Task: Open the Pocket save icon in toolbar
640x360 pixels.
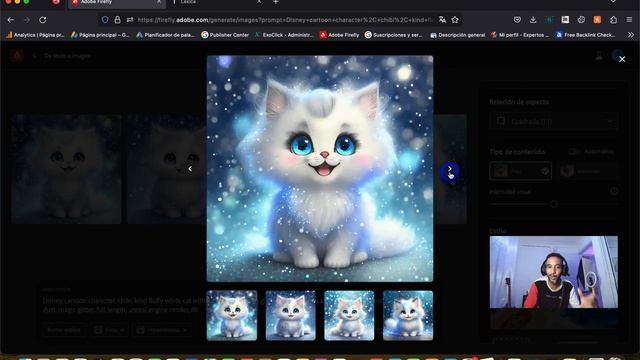Action: point(517,20)
